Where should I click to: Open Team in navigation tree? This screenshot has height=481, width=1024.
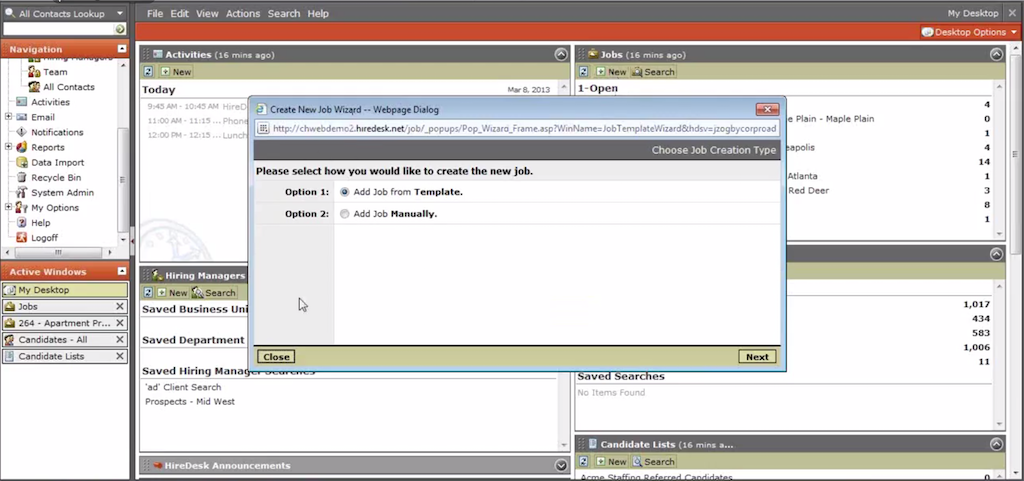[x=55, y=72]
